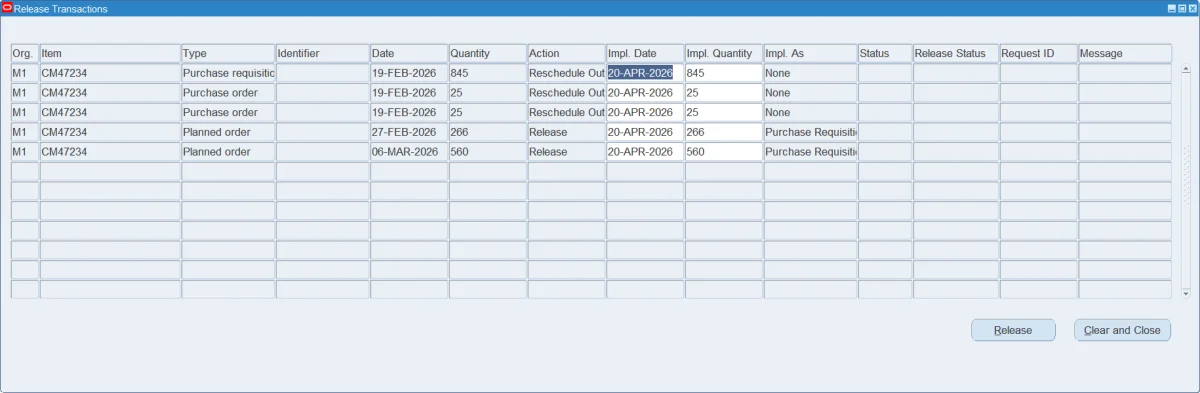
Task: Click the Item cell in the Purchase requisition row
Action: coord(110,73)
